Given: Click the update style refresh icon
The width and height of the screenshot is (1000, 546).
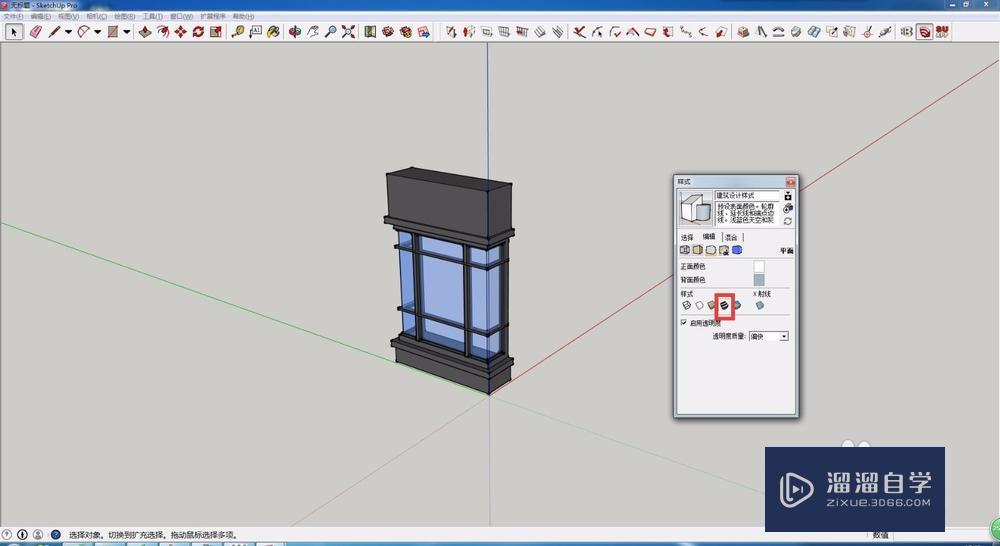Looking at the screenshot, I should [x=788, y=221].
